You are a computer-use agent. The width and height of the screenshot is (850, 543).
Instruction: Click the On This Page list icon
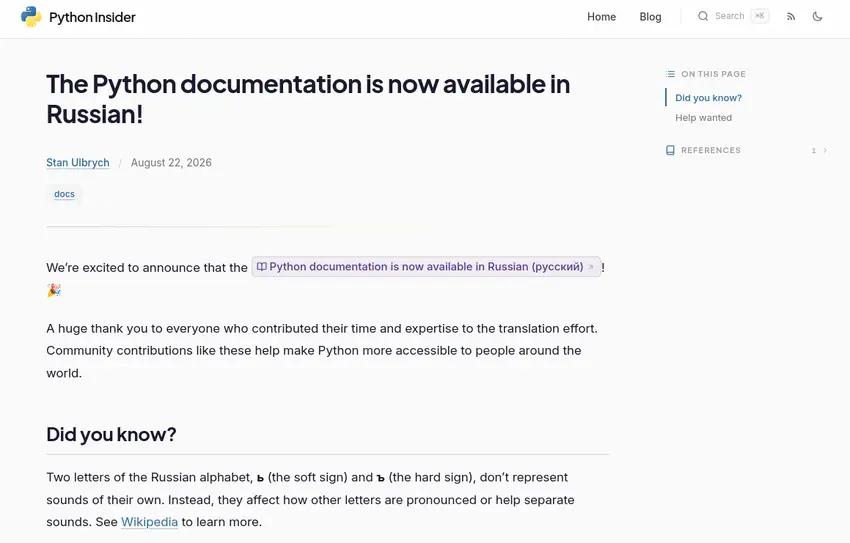pyautogui.click(x=671, y=74)
